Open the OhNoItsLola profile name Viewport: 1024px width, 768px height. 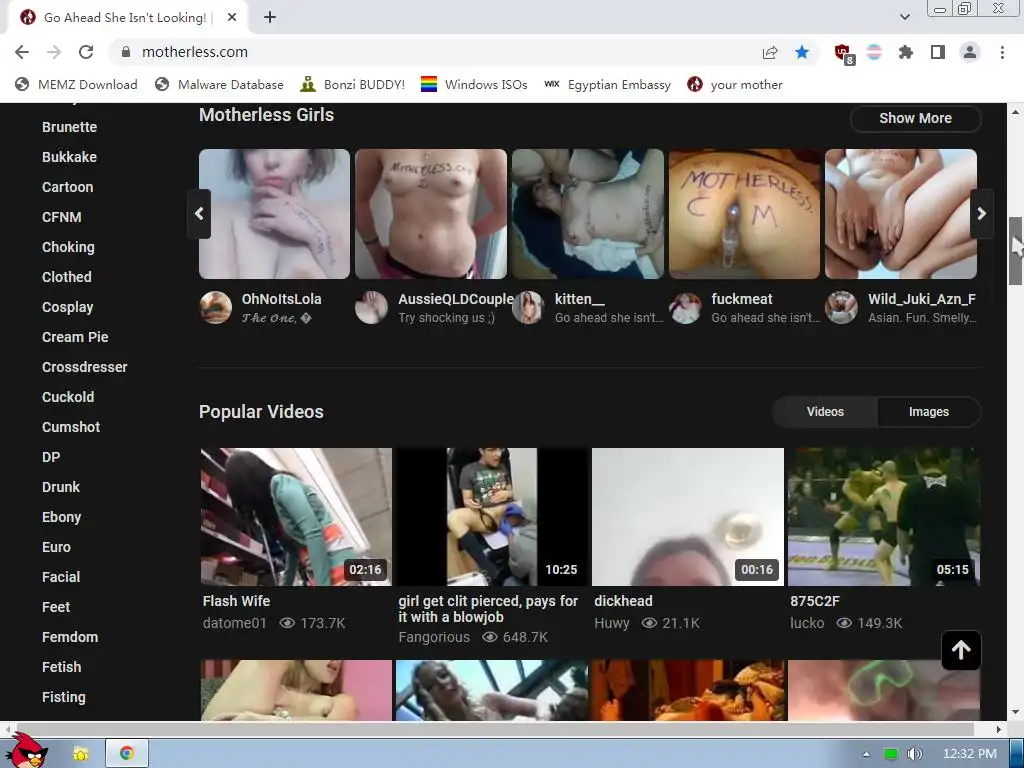tap(281, 299)
